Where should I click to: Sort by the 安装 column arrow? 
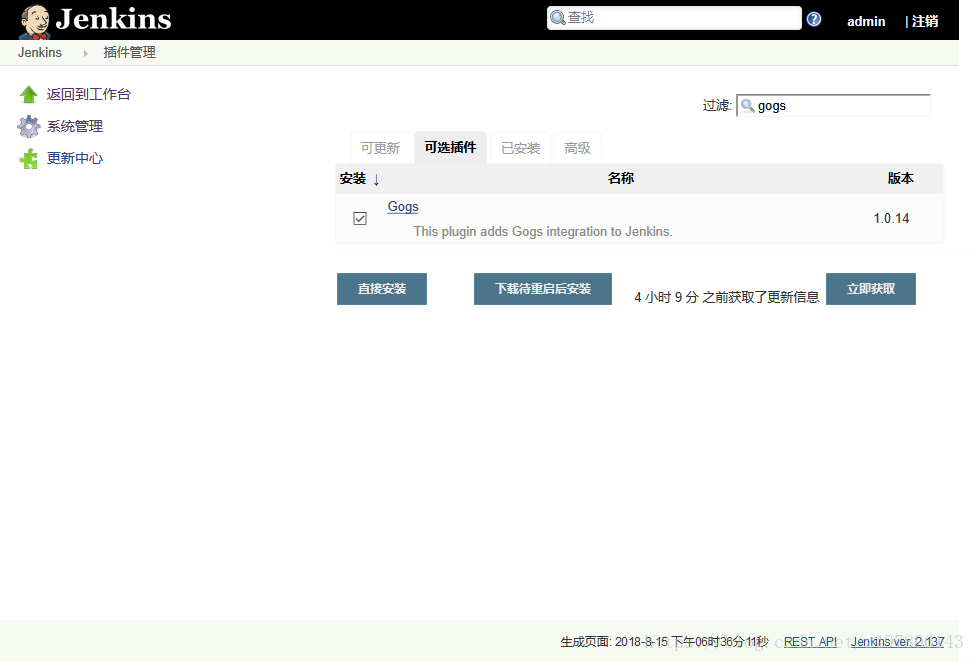pyautogui.click(x=377, y=180)
